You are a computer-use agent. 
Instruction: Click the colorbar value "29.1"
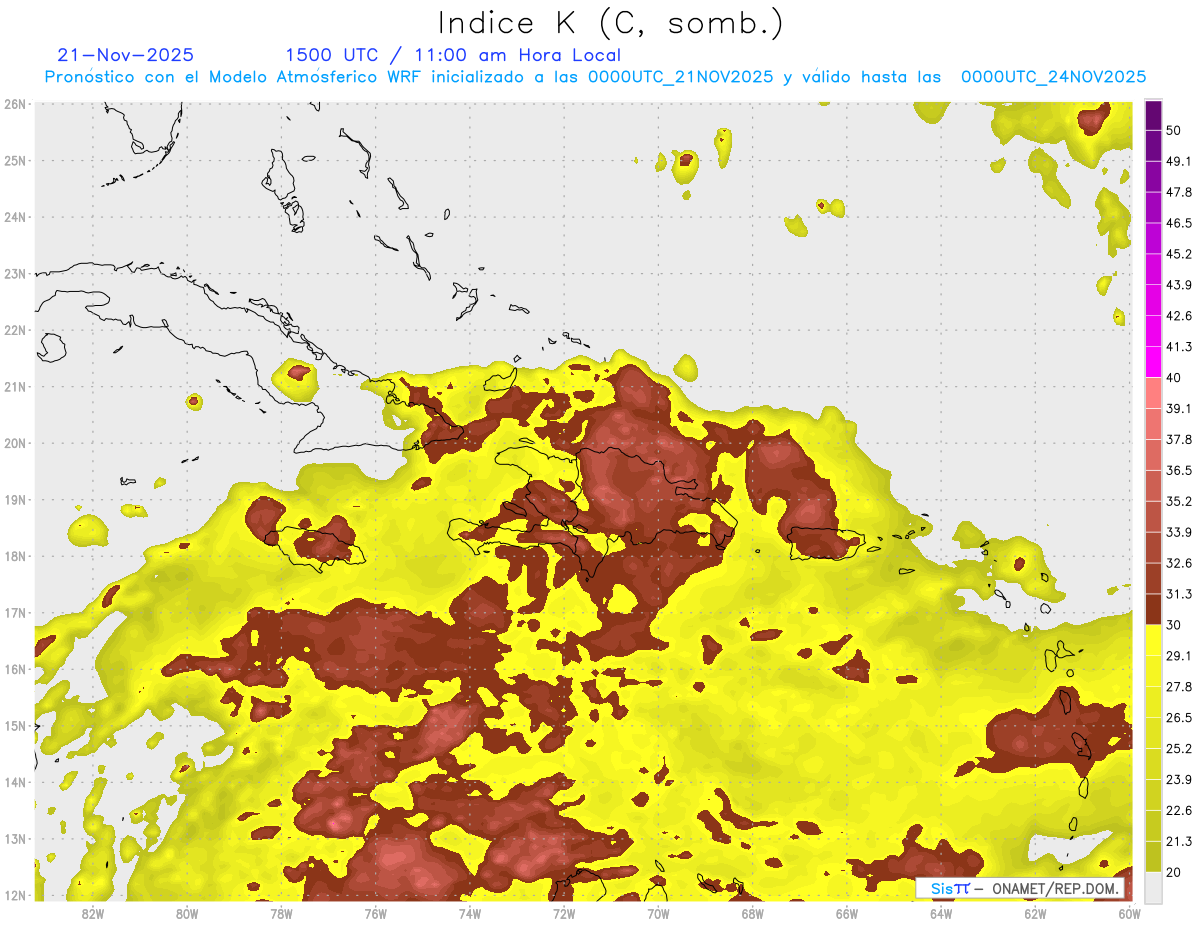(1179, 656)
